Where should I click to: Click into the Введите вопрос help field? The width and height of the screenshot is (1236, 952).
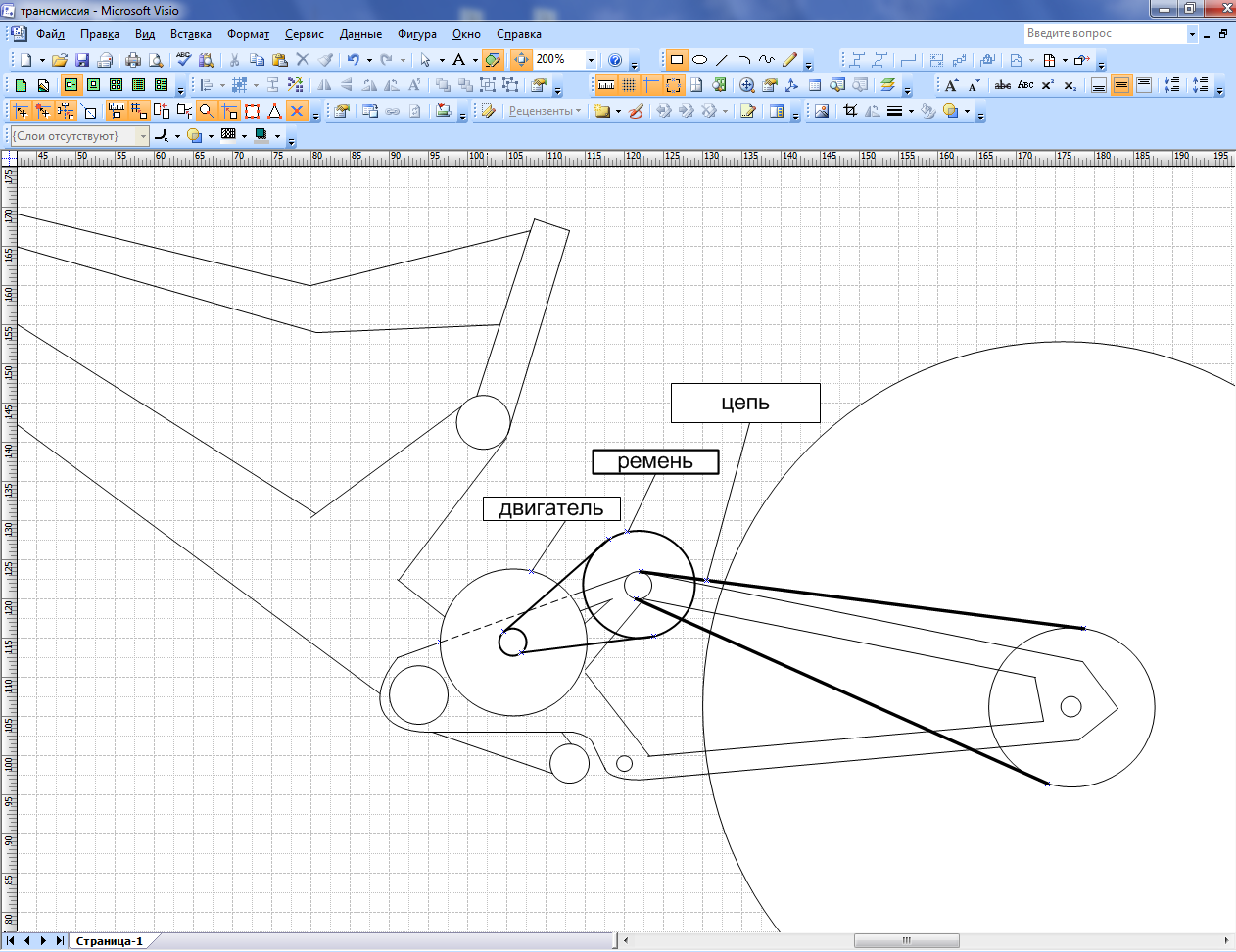pos(1105,33)
